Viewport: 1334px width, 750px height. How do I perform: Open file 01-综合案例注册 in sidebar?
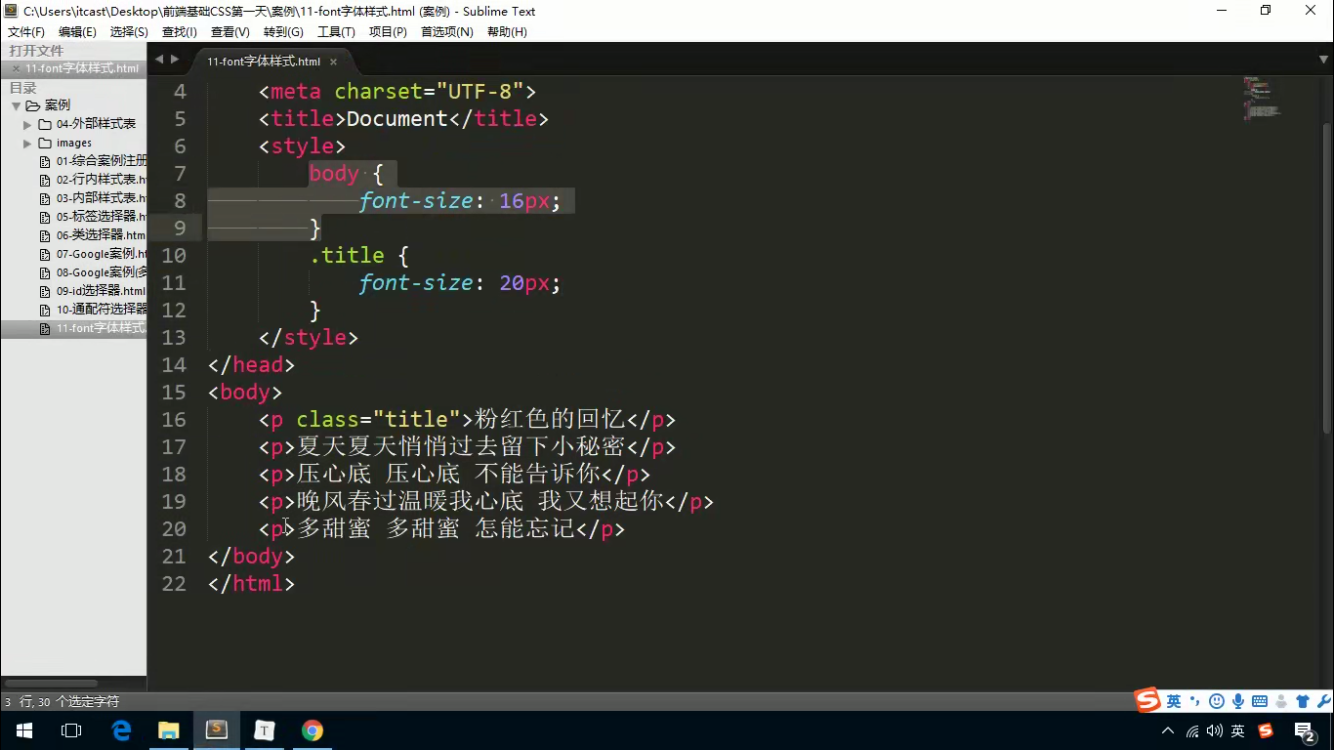[x=101, y=161]
